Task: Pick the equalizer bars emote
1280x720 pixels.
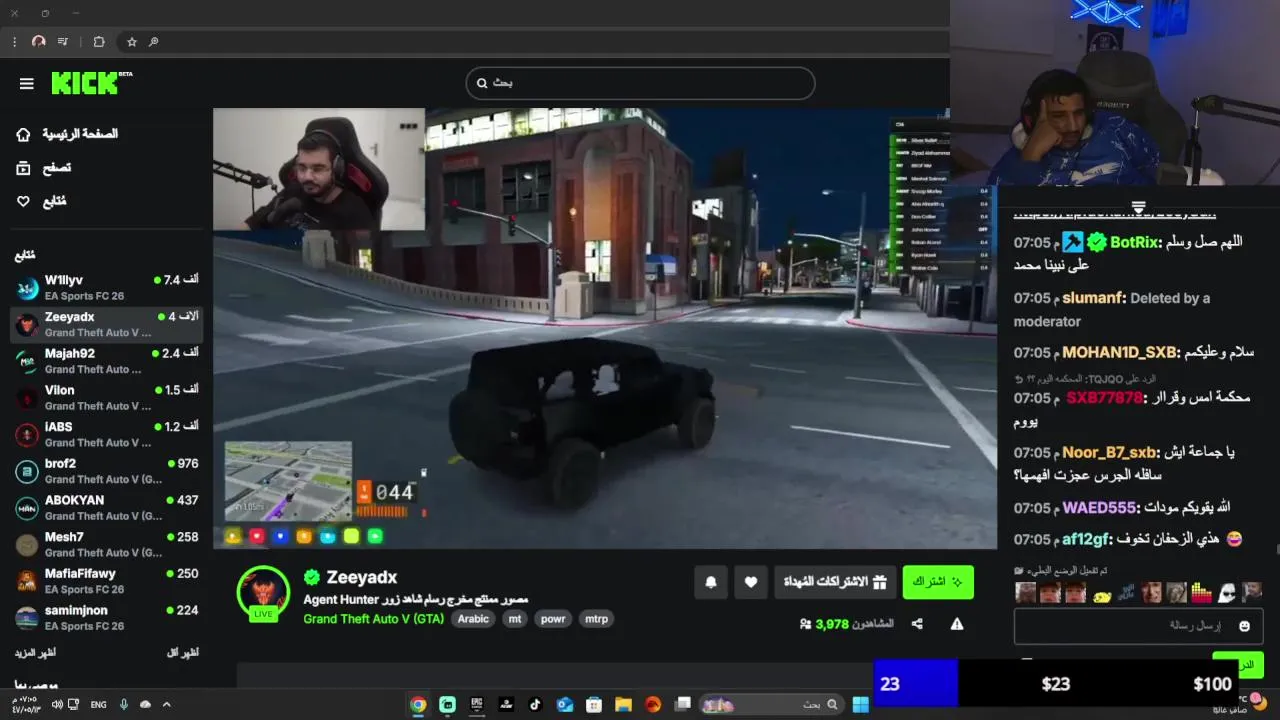Action: pyautogui.click(x=1201, y=594)
